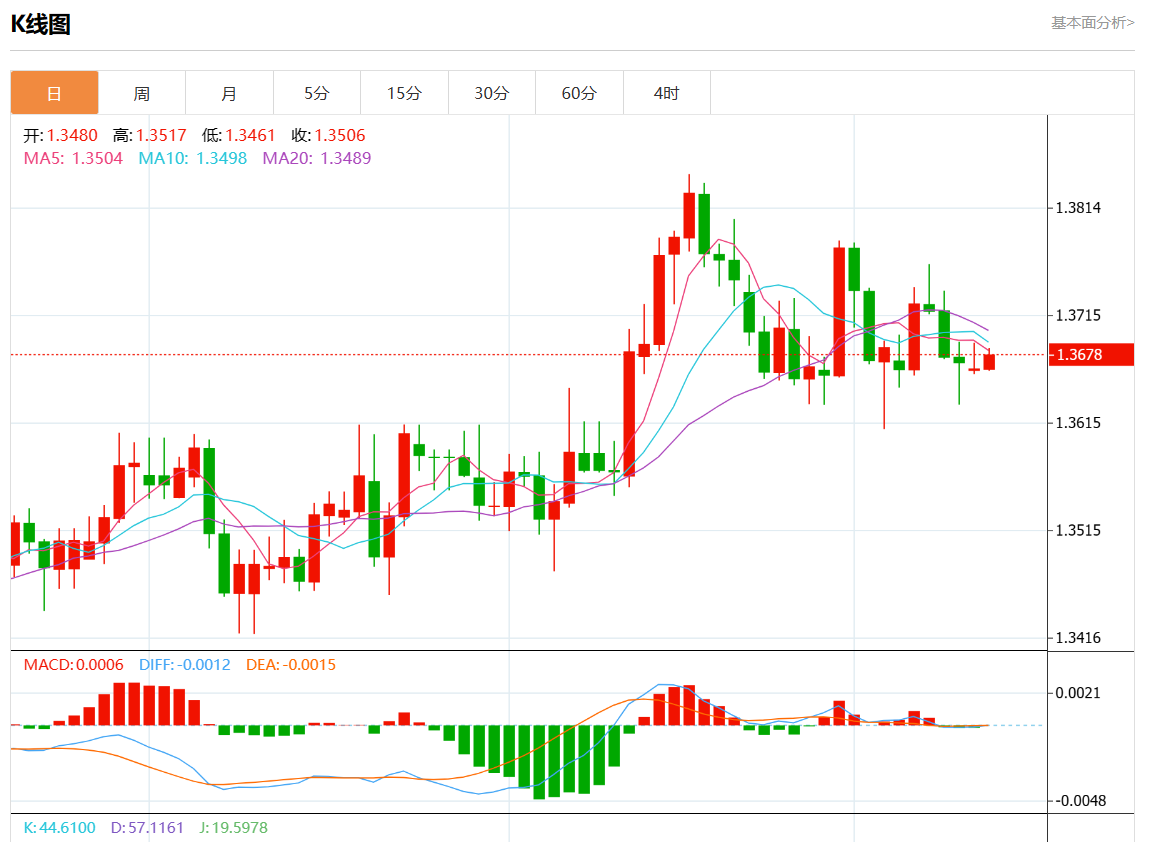Click the K线图 heading
Screen dimensions: 1153x842
tap(40, 24)
